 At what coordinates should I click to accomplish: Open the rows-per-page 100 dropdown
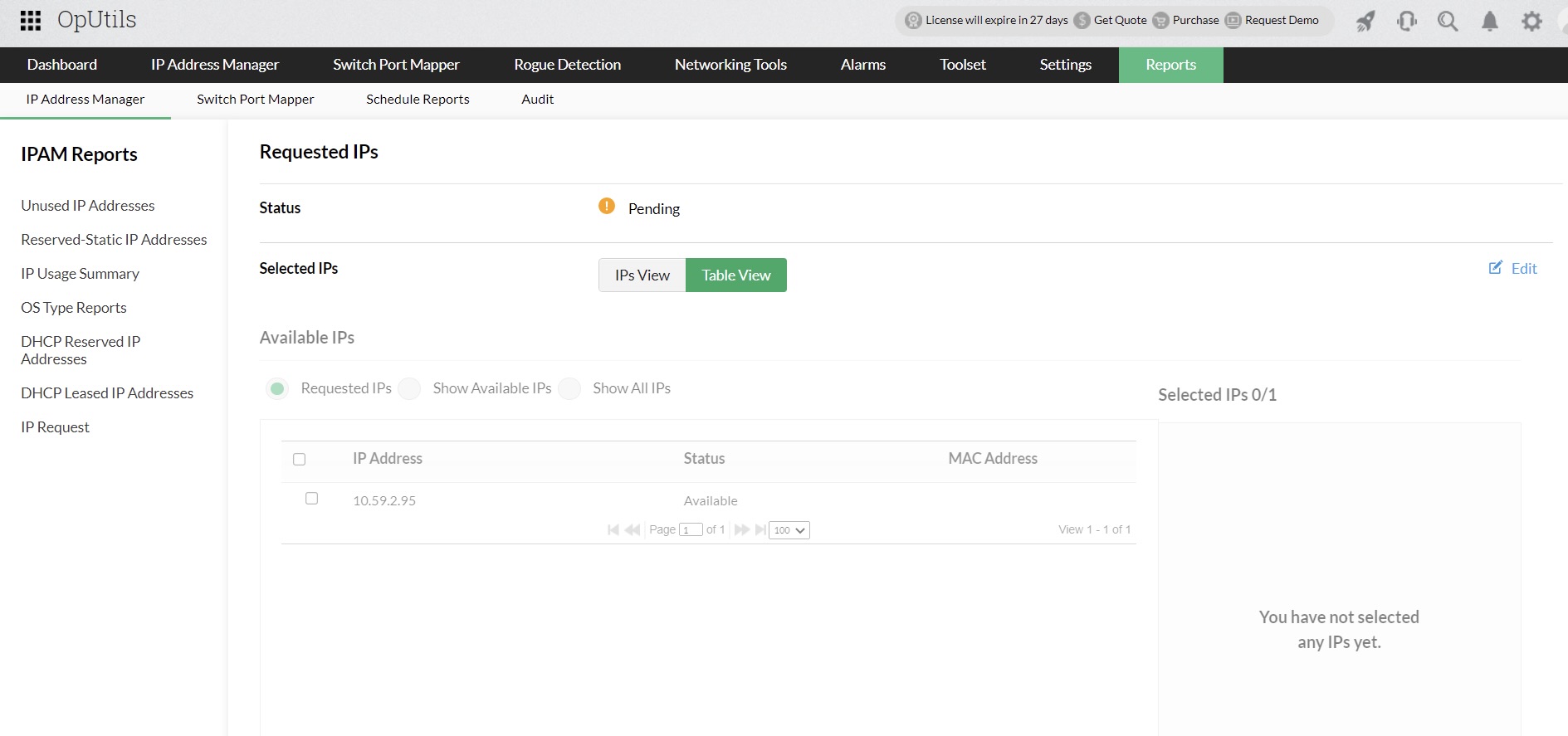789,530
